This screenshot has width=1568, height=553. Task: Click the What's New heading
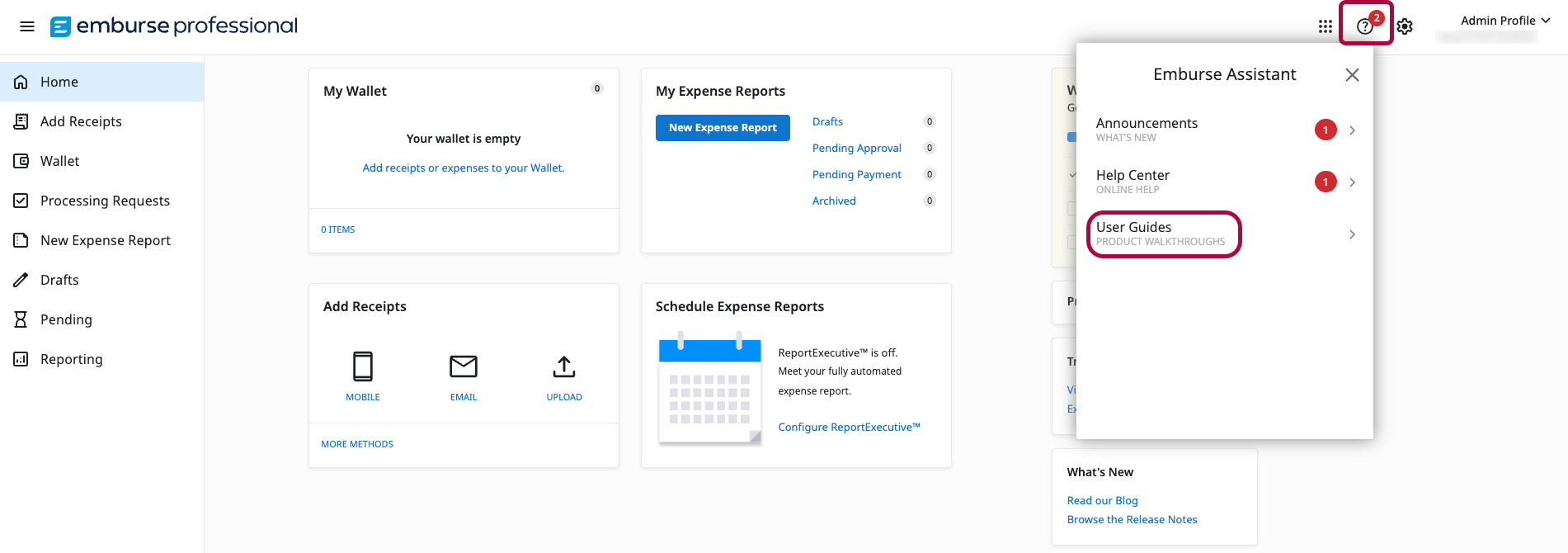1099,472
